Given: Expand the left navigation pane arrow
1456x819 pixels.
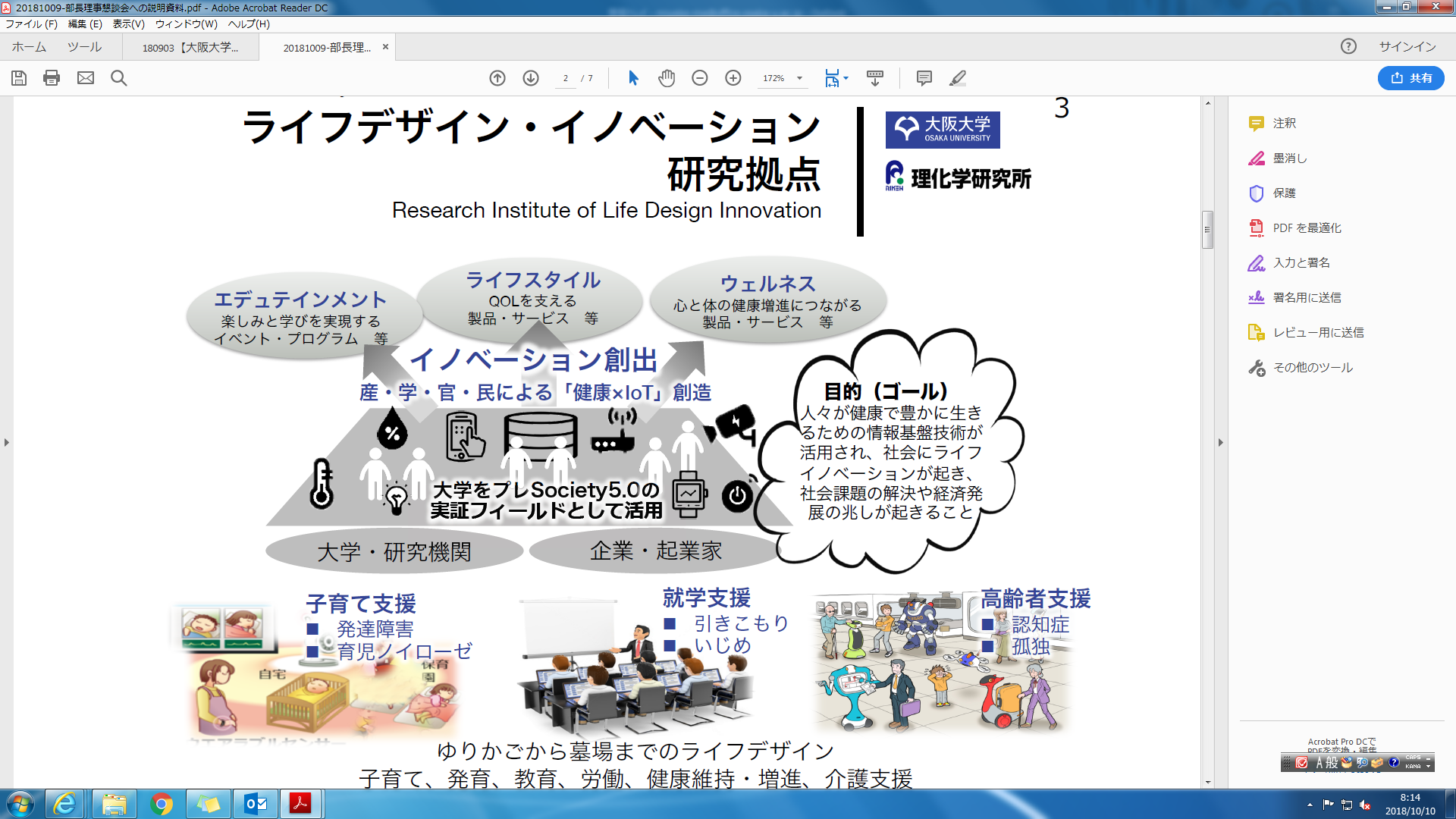Looking at the screenshot, I should (7, 442).
